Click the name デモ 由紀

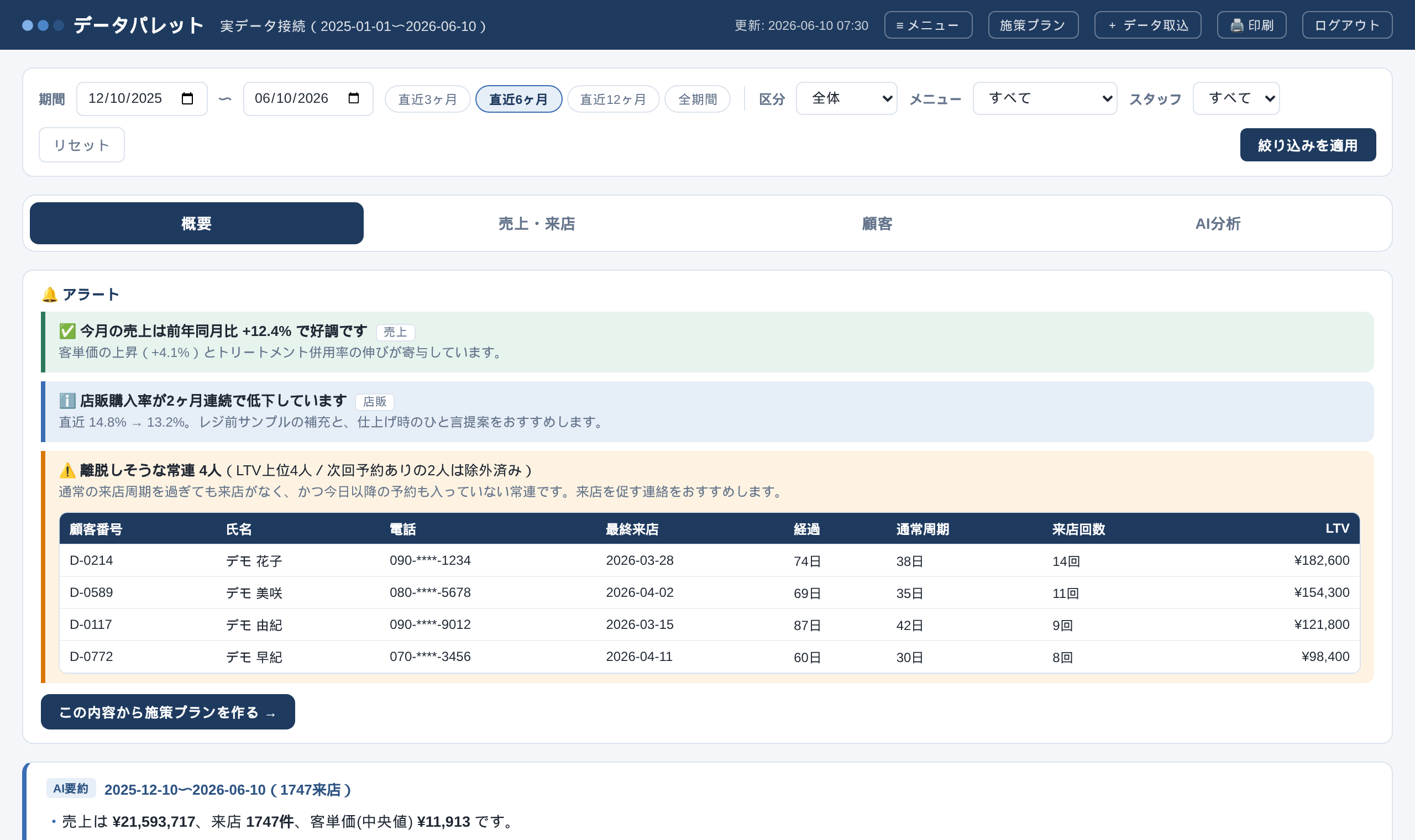[254, 626]
